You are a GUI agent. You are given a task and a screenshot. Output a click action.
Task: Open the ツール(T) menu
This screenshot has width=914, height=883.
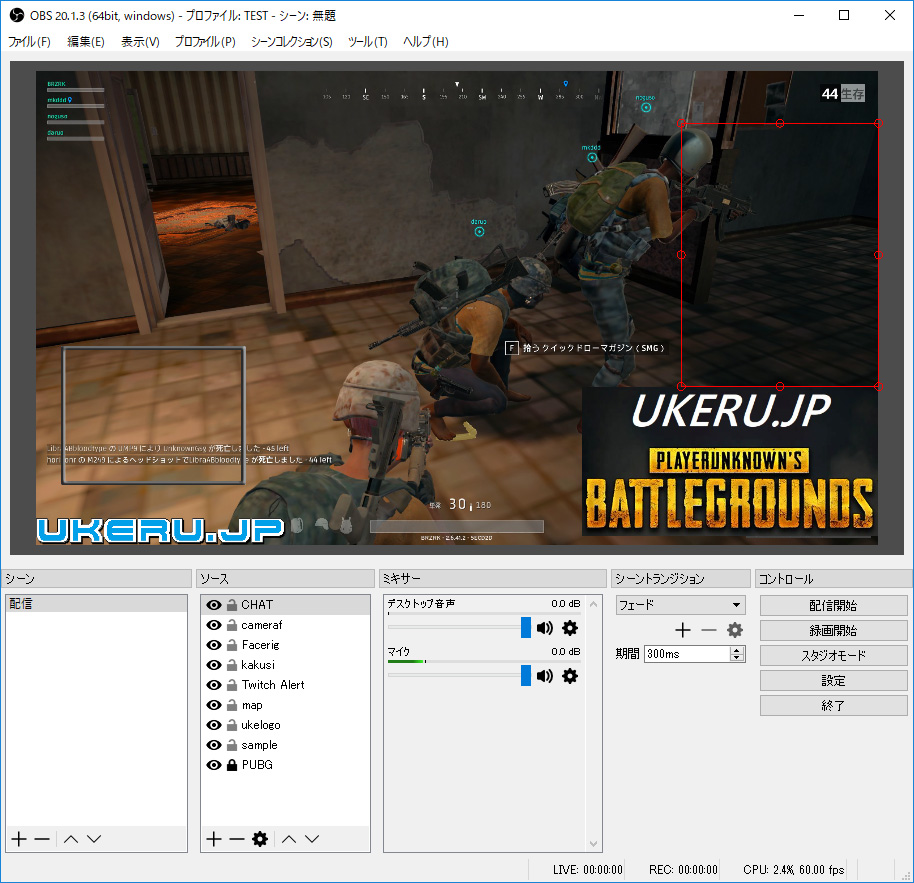(x=367, y=42)
